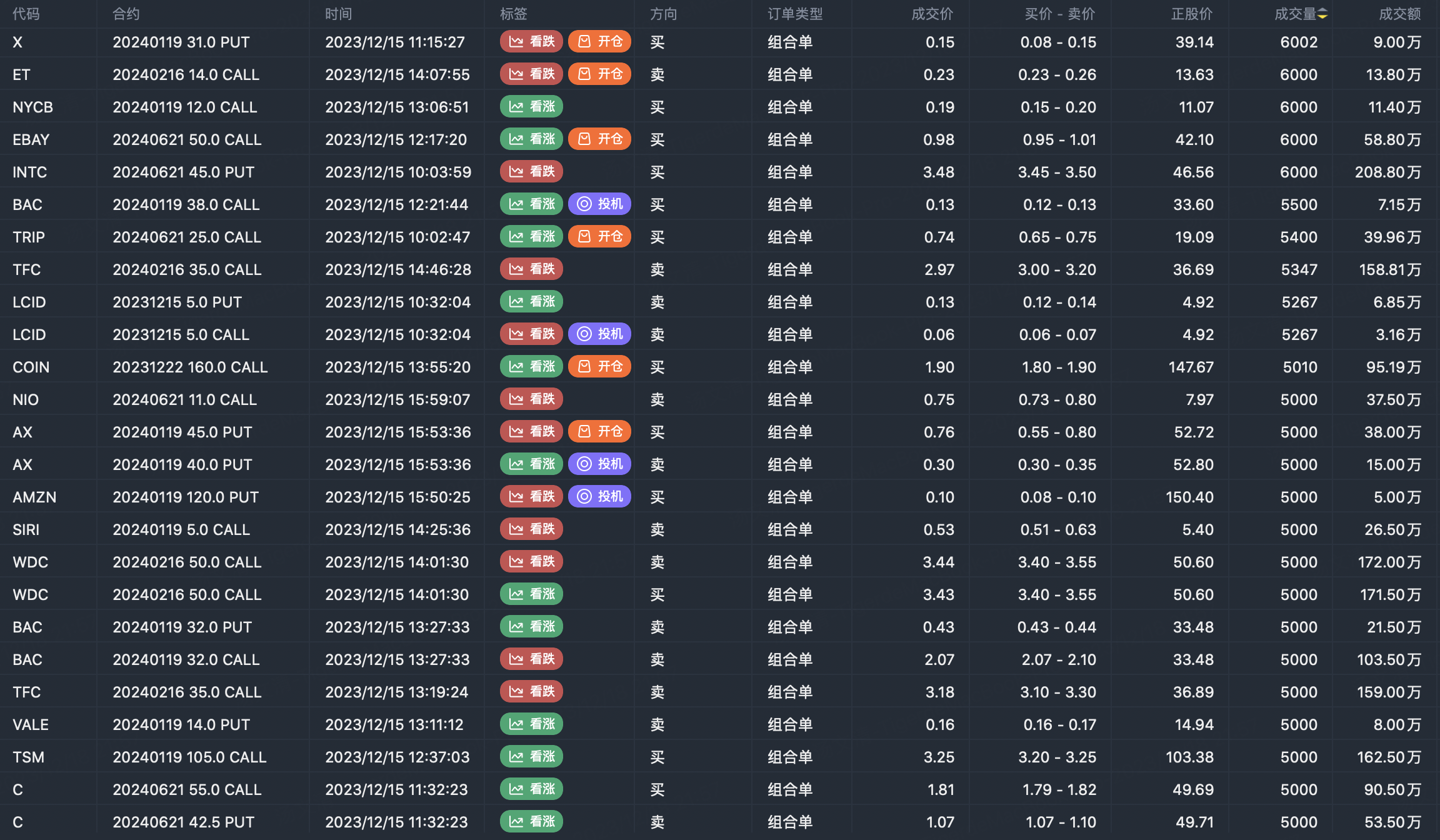Click the 开仓 tag on the ET row
This screenshot has width=1440, height=840.
(x=599, y=74)
